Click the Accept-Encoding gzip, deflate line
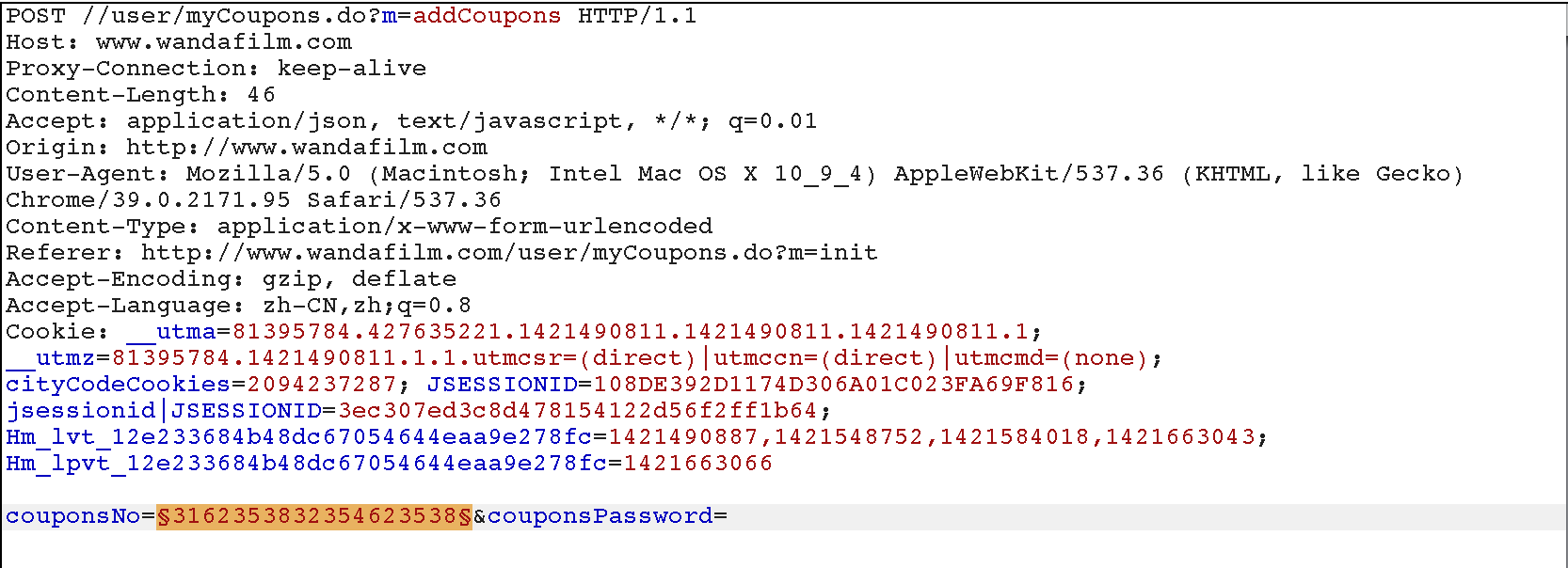Viewport: 1568px width, 568px height. tap(232, 279)
